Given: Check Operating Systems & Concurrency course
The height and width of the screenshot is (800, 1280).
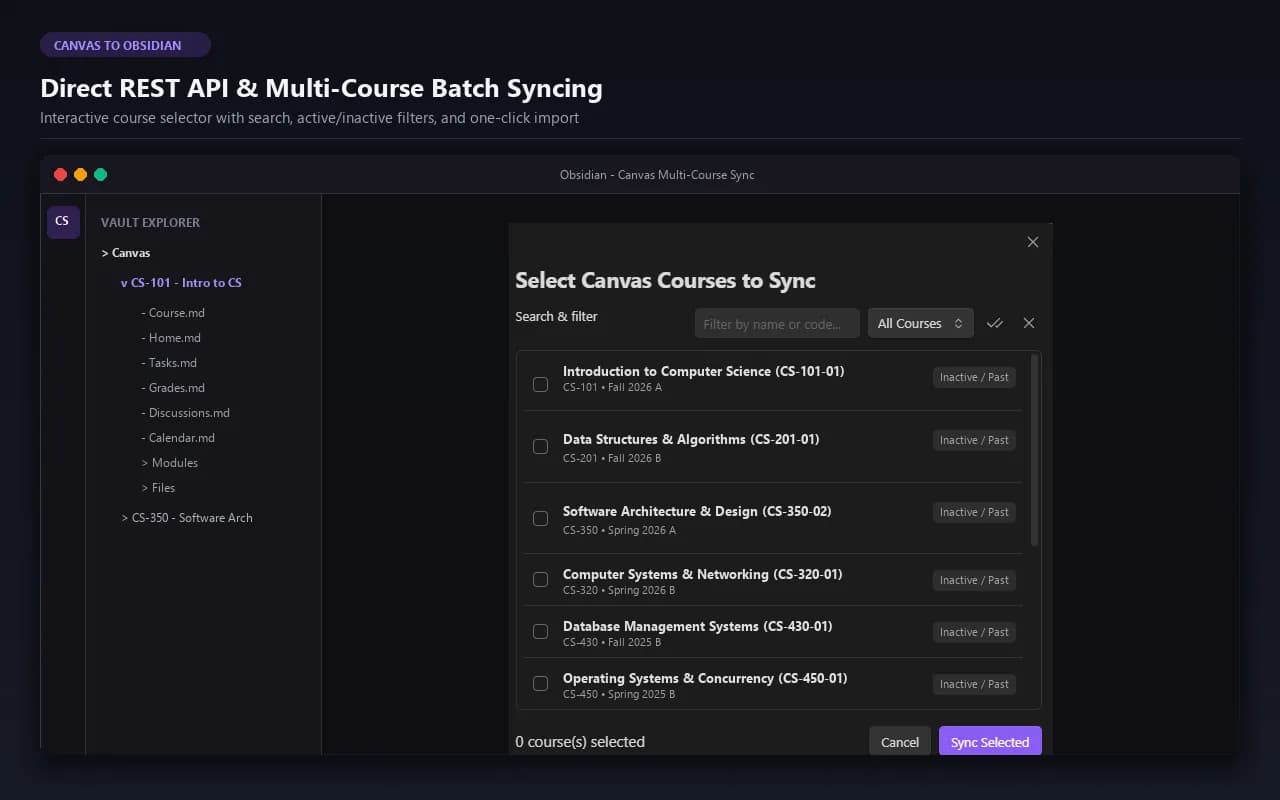Looking at the screenshot, I should tap(540, 684).
